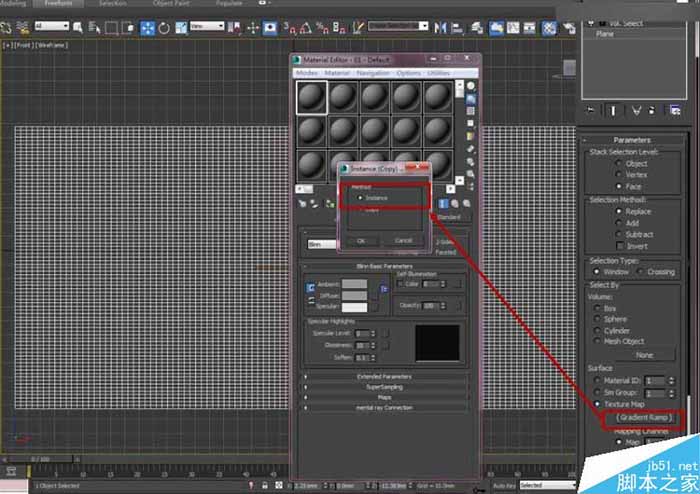700x494 pixels.
Task: Select Object stack selection level
Action: click(x=619, y=163)
